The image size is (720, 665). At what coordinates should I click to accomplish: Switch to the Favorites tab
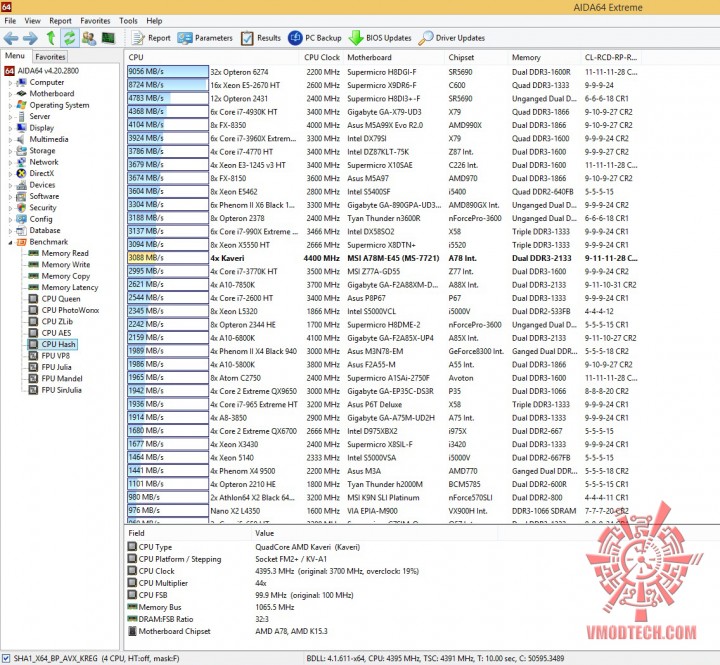50,56
